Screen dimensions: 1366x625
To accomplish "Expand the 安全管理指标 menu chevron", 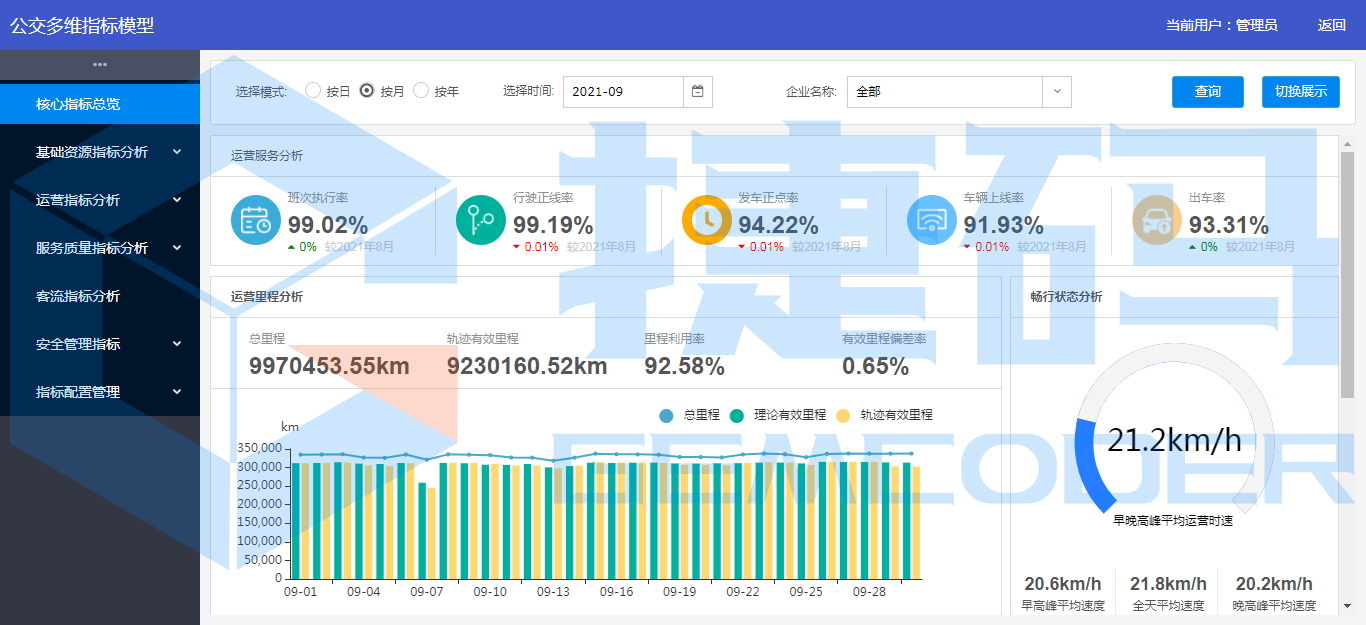I will (x=177, y=344).
